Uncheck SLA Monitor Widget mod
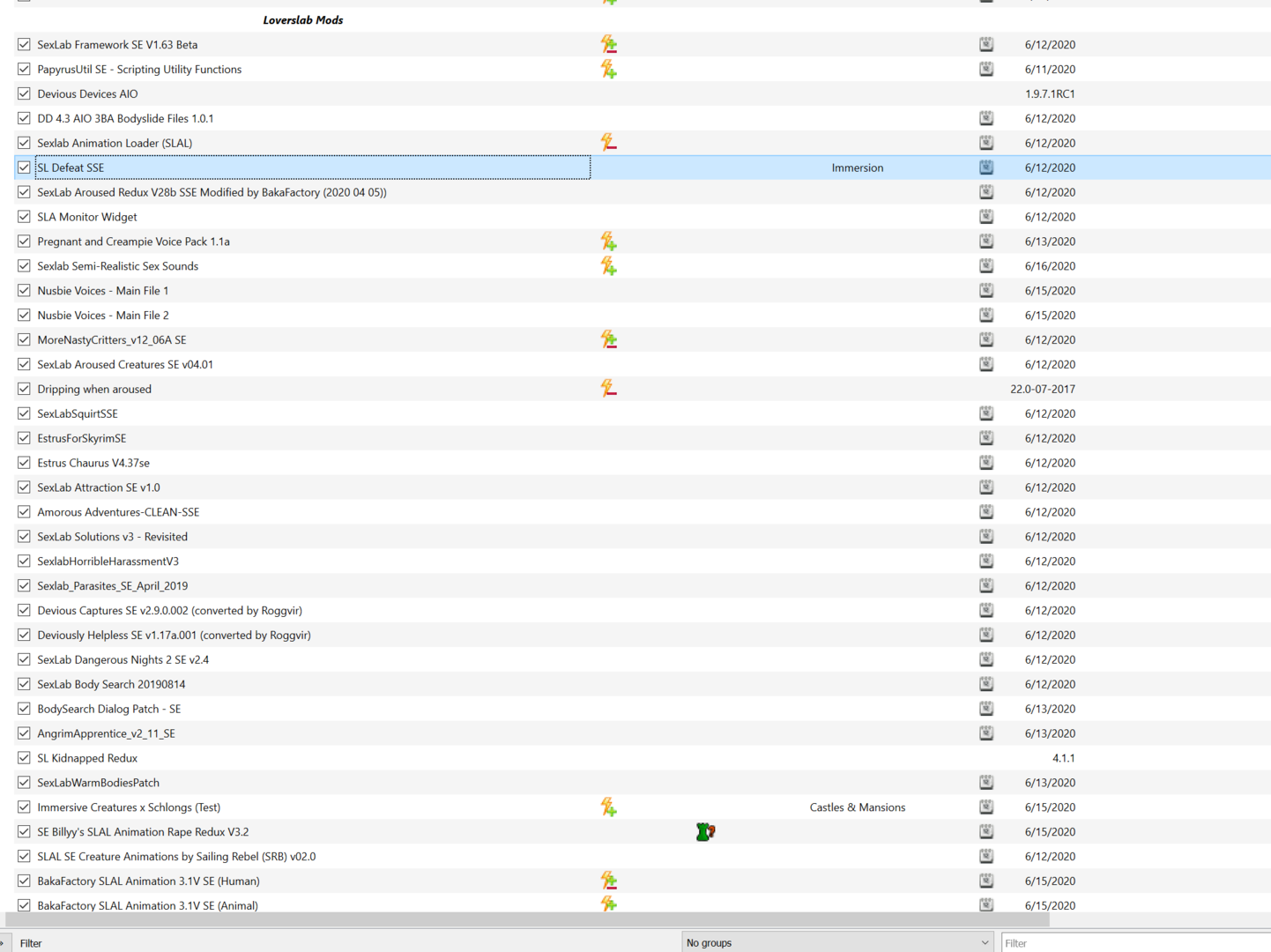This screenshot has width=1271, height=952. click(x=24, y=217)
